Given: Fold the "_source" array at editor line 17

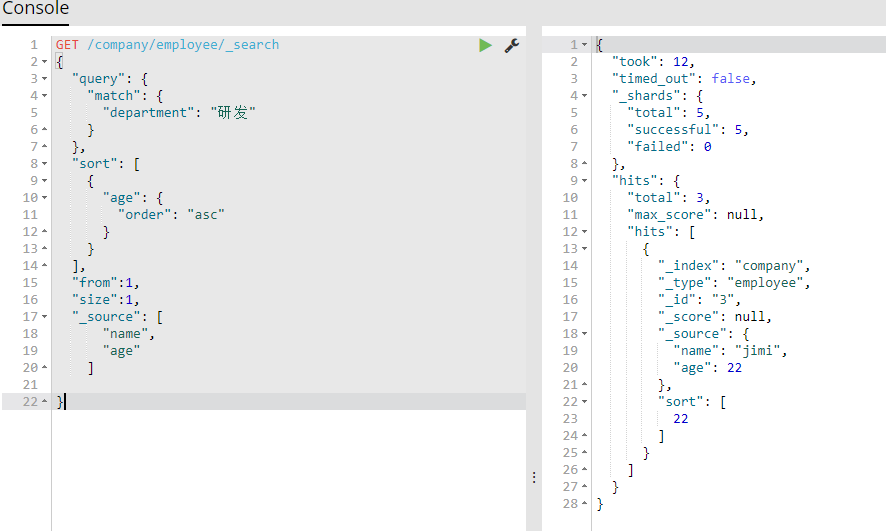Looking at the screenshot, I should point(45,316).
